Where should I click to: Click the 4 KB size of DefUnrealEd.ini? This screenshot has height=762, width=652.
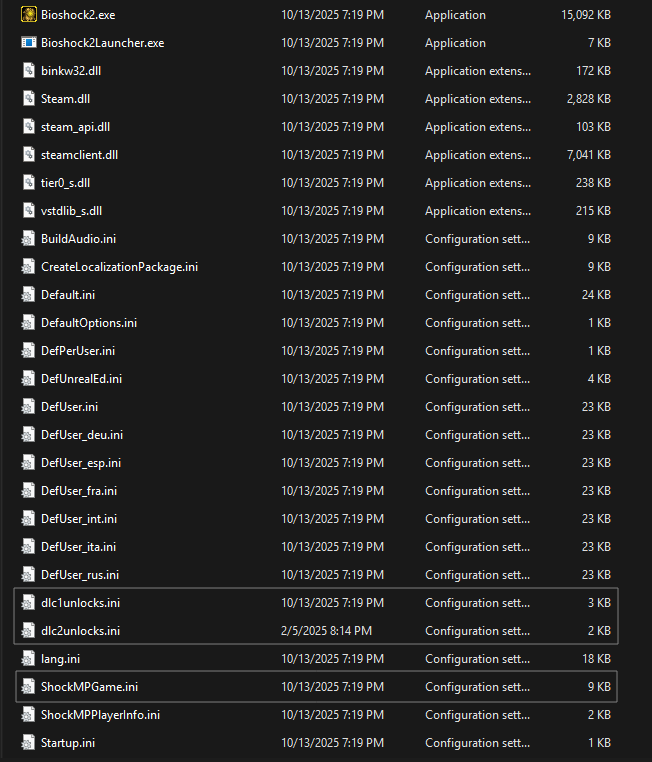[599, 379]
